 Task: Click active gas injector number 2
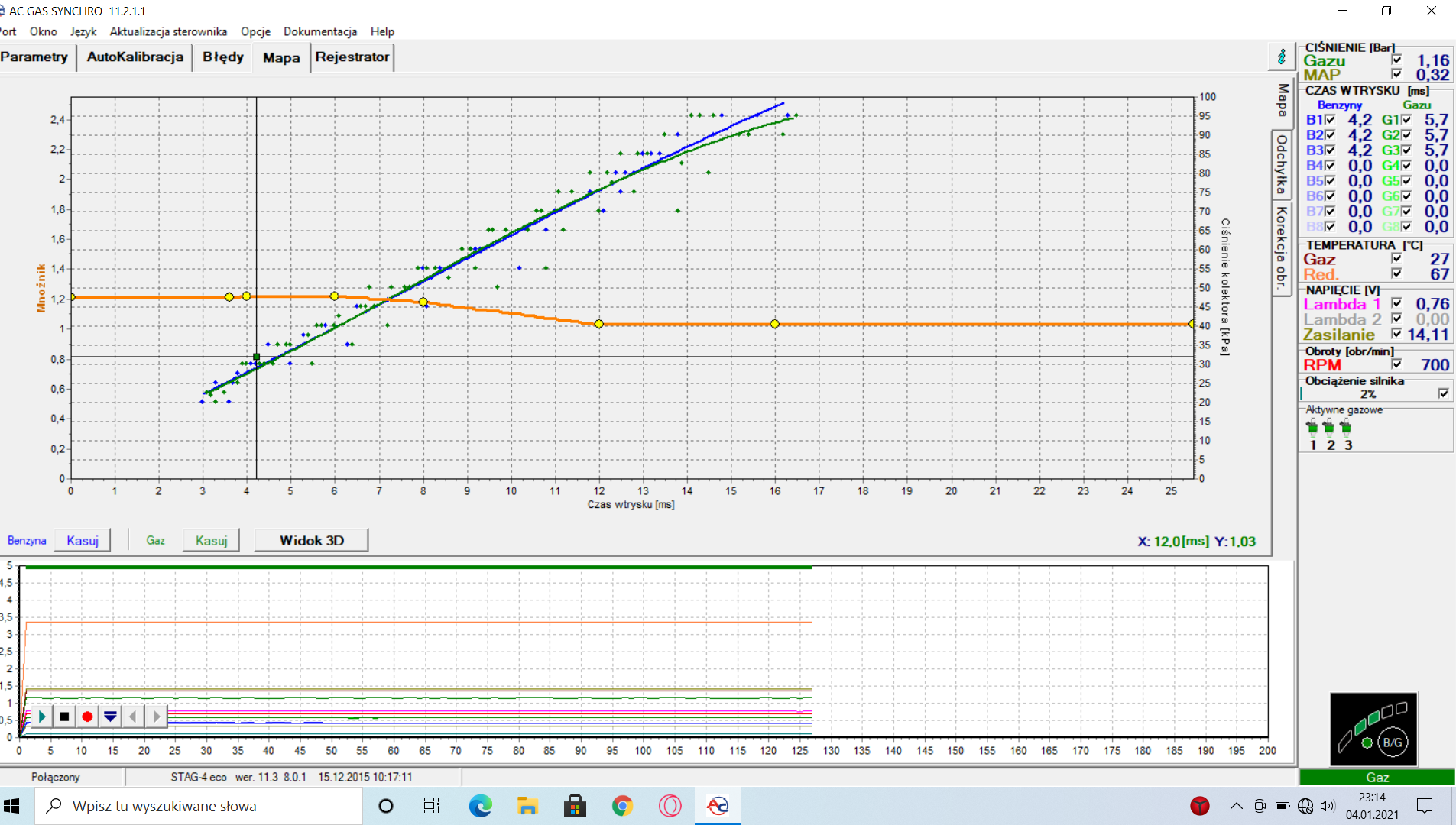pos(1329,427)
